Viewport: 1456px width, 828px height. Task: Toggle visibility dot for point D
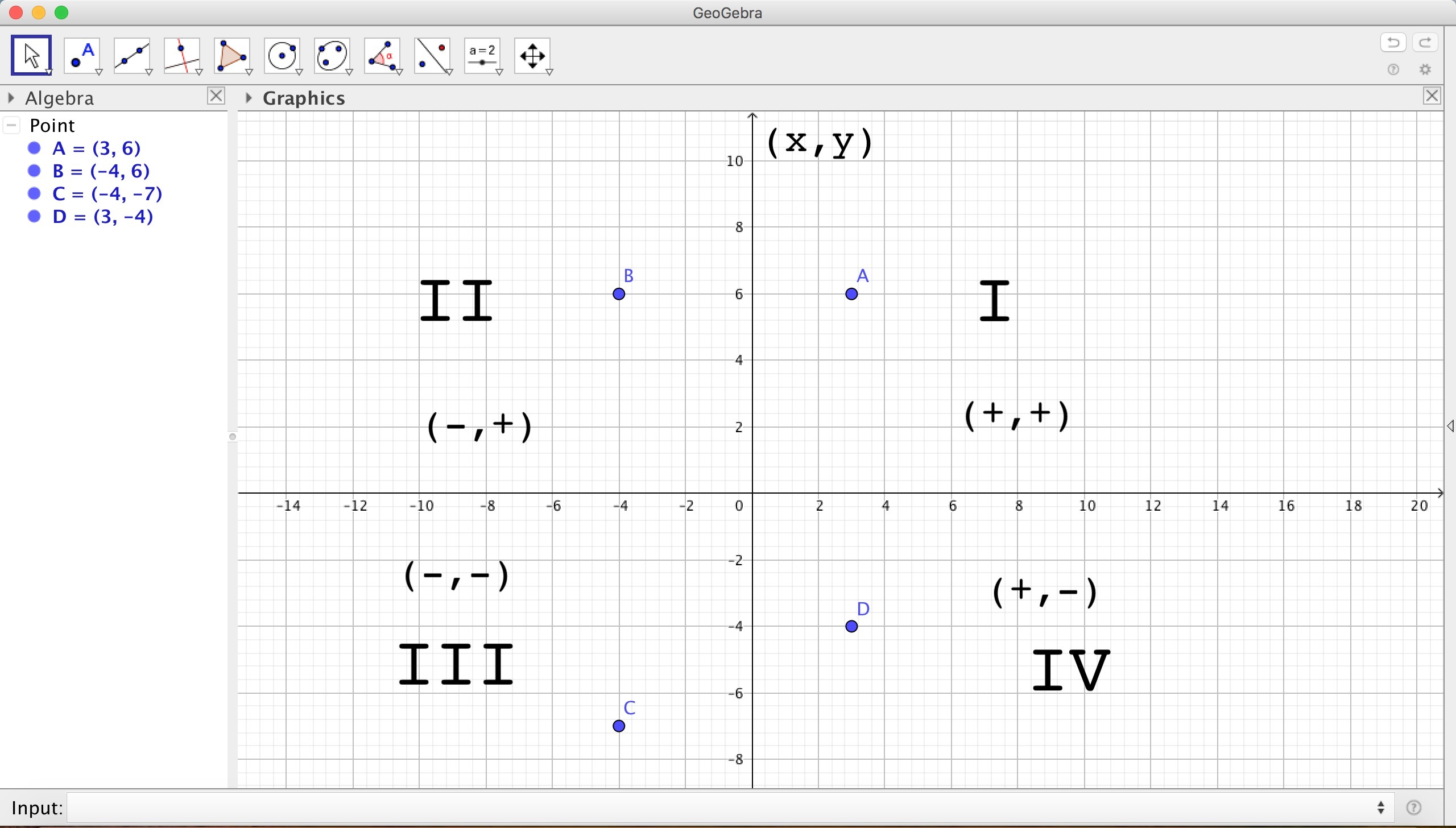point(35,217)
